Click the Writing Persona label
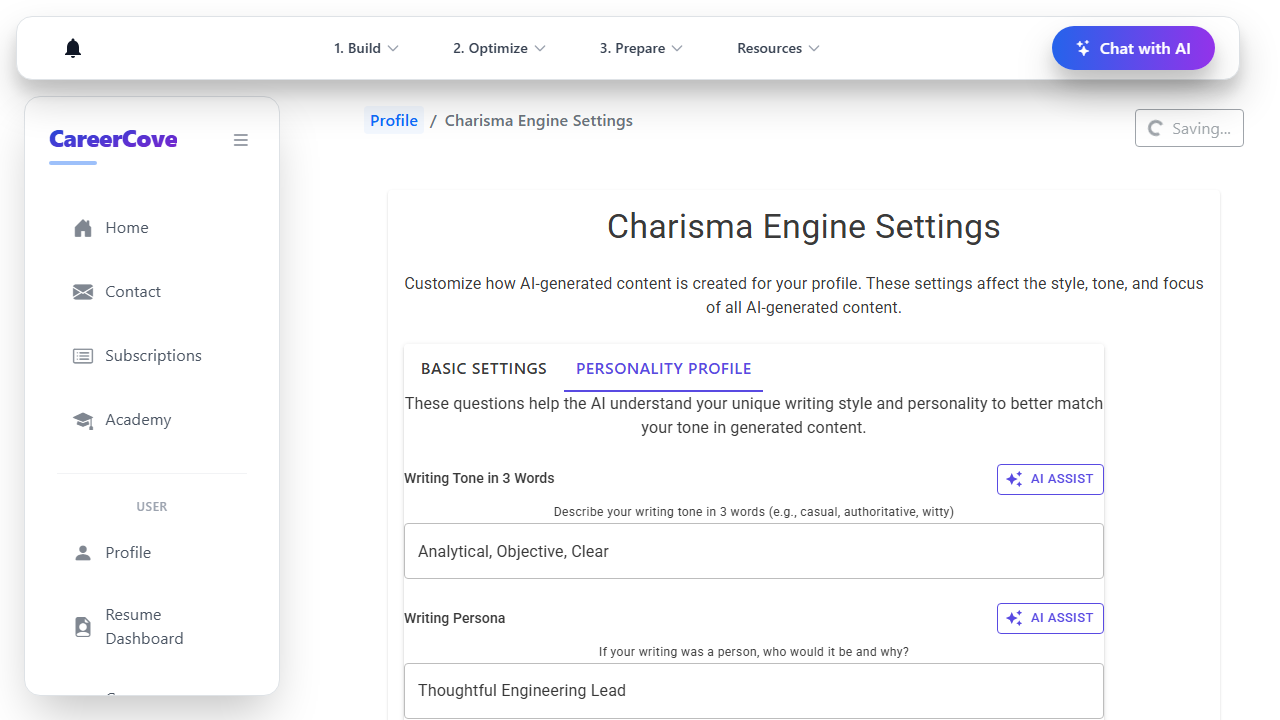This screenshot has width=1280, height=720. [455, 618]
